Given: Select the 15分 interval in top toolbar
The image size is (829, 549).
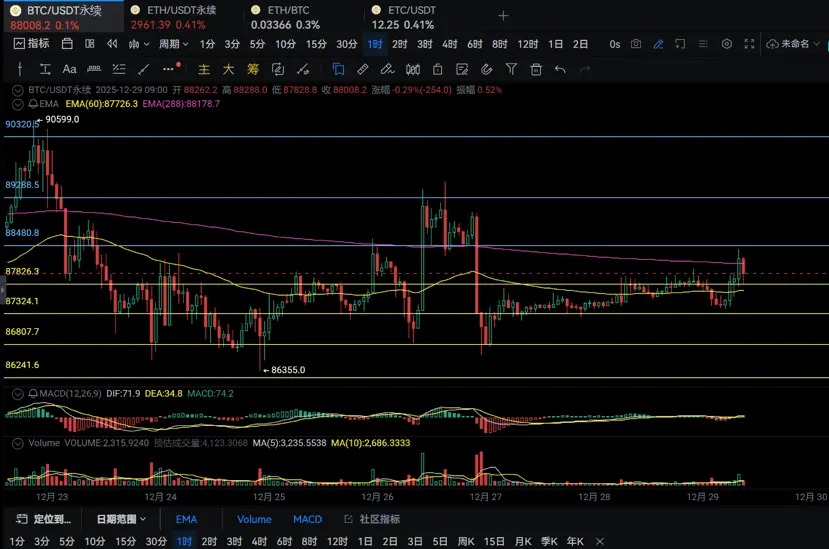Looking at the screenshot, I should pyautogui.click(x=316, y=44).
